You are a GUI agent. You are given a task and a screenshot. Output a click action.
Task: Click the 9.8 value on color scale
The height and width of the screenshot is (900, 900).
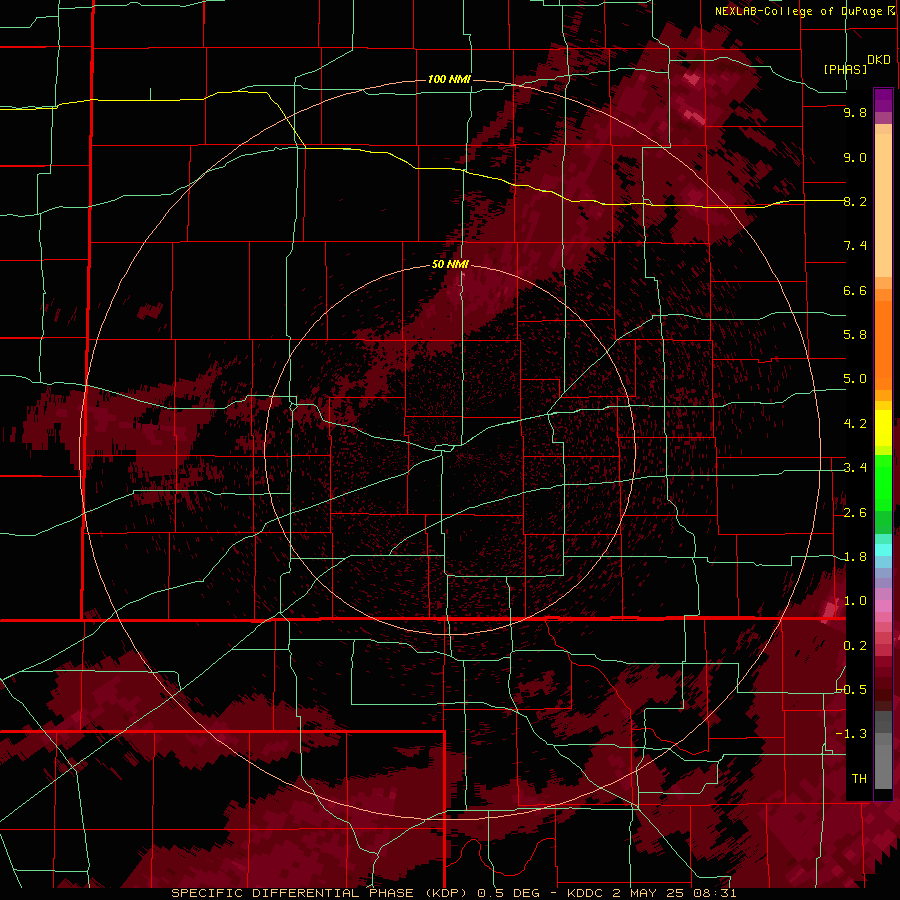(855, 112)
